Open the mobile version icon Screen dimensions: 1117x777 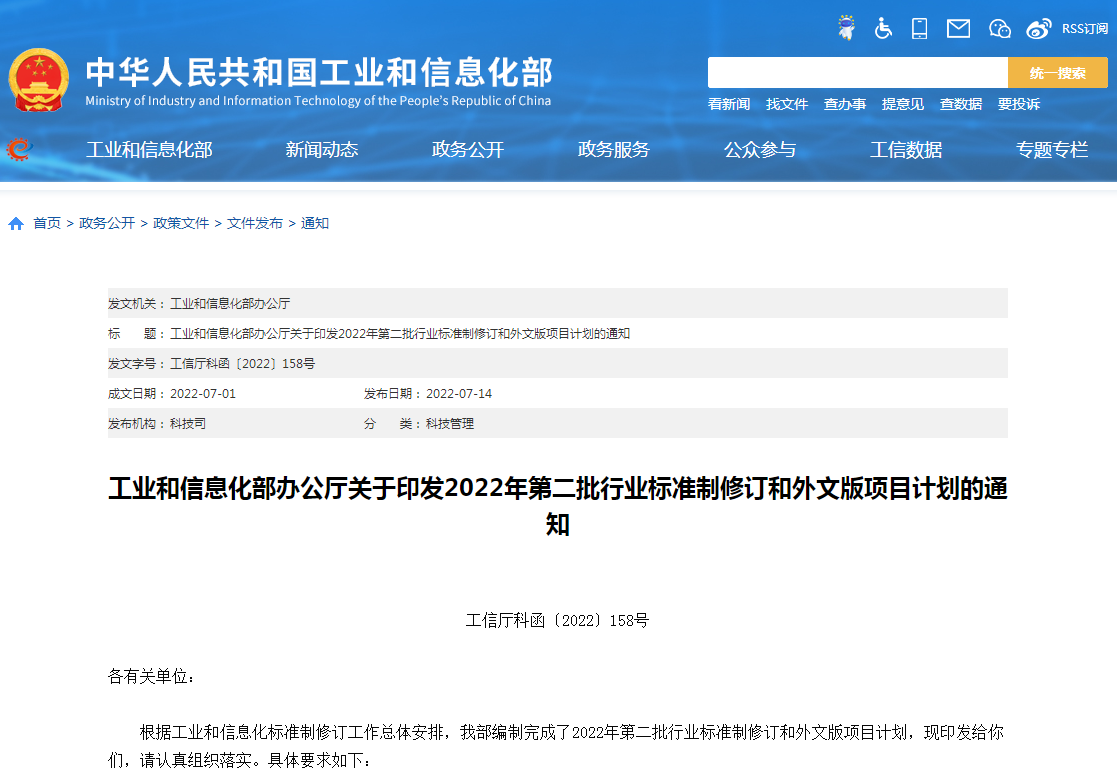coord(920,29)
